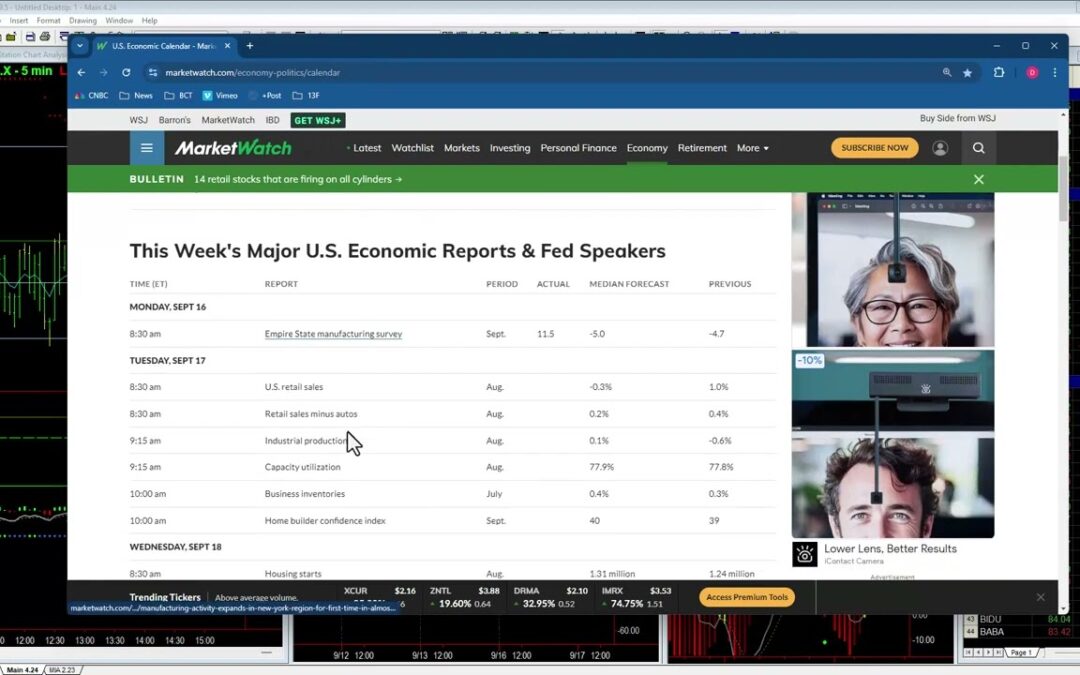Open the Markets navigation item
The height and width of the screenshot is (675, 1080).
tap(461, 148)
